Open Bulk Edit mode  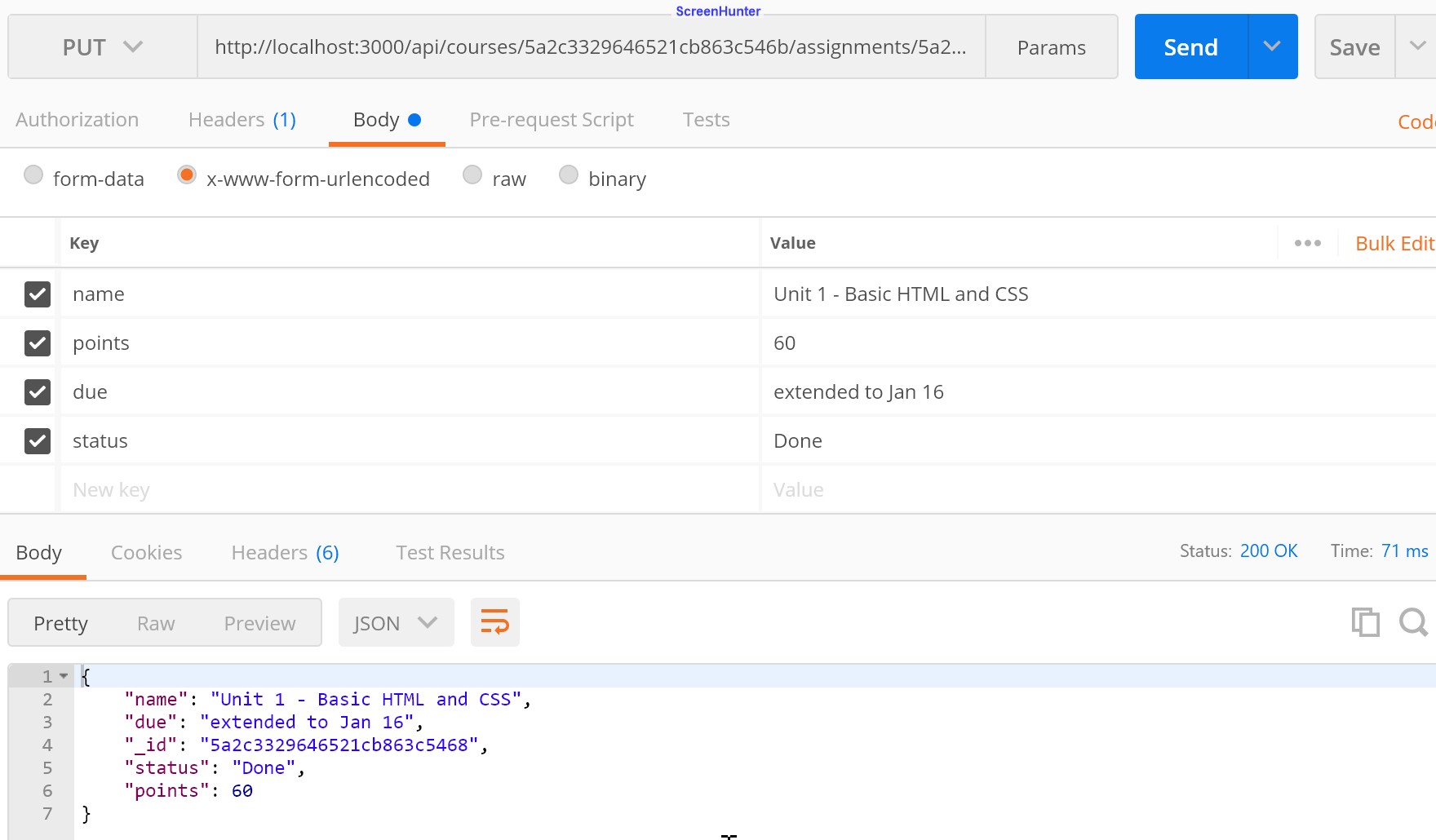(1394, 243)
